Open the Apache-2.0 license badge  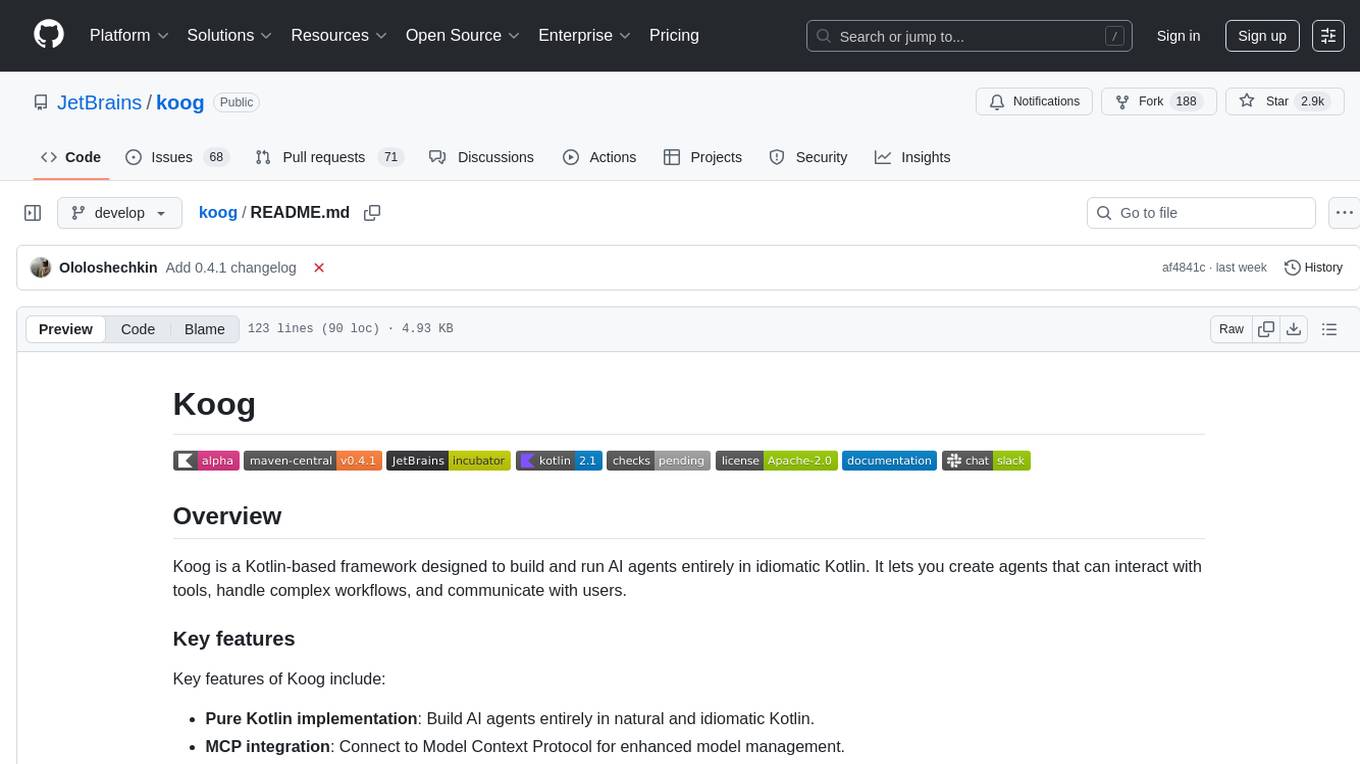pyautogui.click(x=776, y=461)
